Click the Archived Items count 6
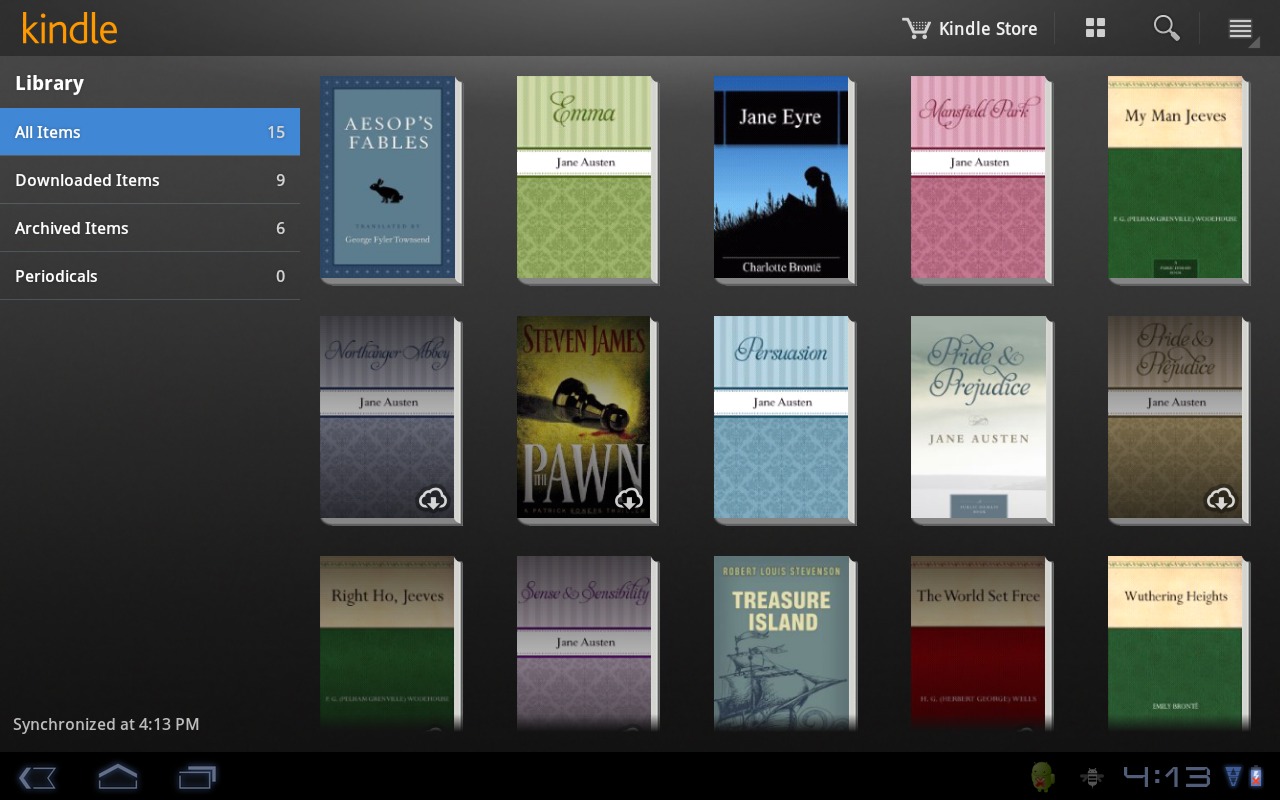This screenshot has width=1280, height=800. pyautogui.click(x=280, y=228)
